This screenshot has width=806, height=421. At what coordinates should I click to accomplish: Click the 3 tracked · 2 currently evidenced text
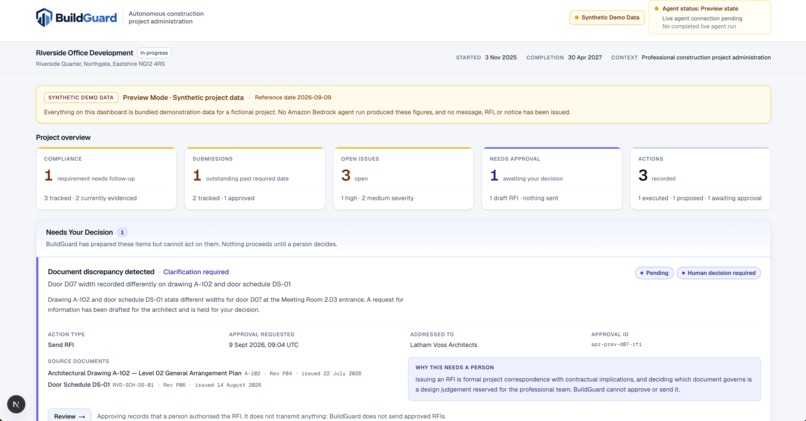pyautogui.click(x=90, y=198)
